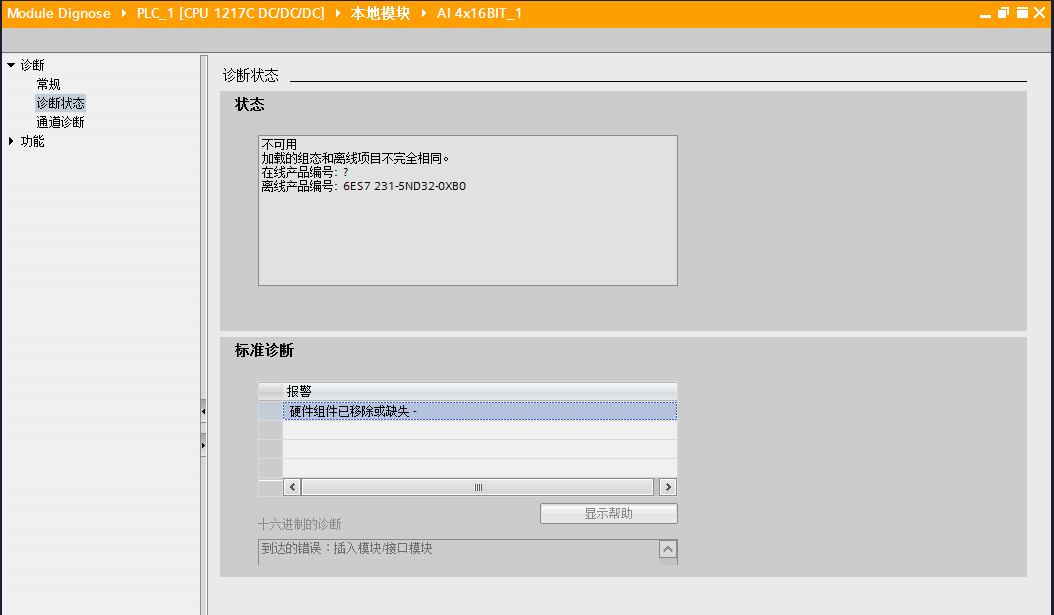Click Module Dignose breadcrumb
The image size is (1054, 615).
(58, 13)
